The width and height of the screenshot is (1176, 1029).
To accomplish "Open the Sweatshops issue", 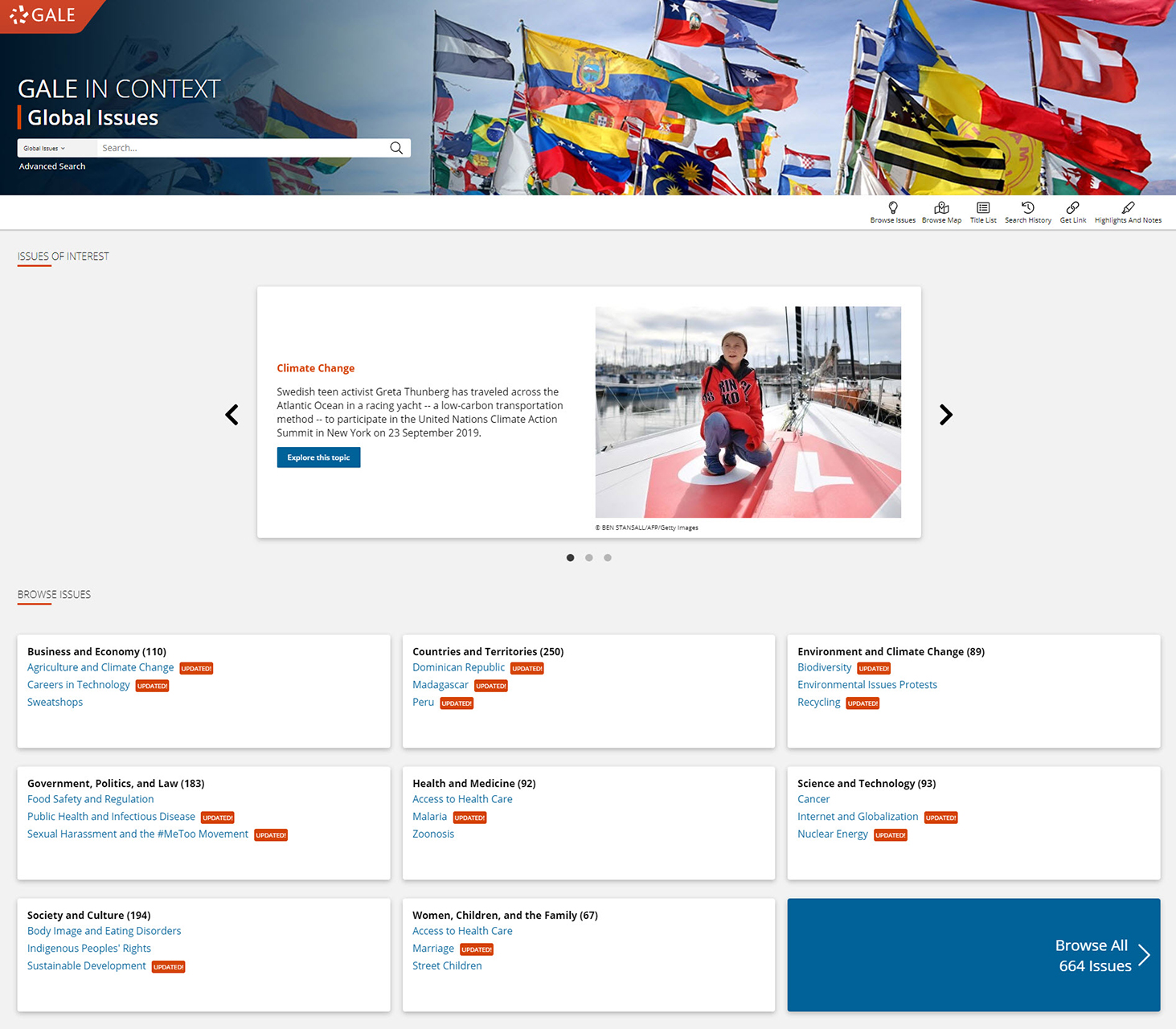I will click(55, 703).
